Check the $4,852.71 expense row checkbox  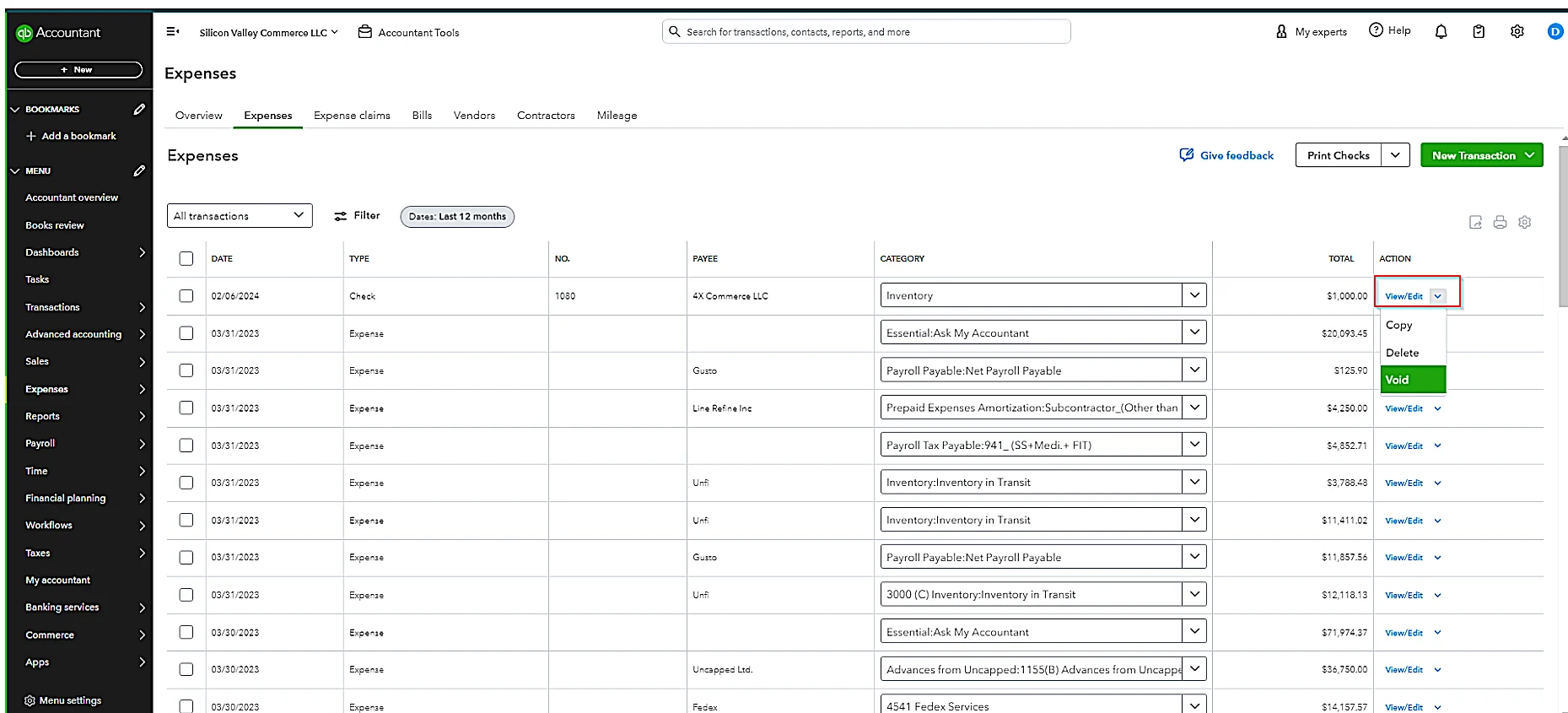coord(186,446)
